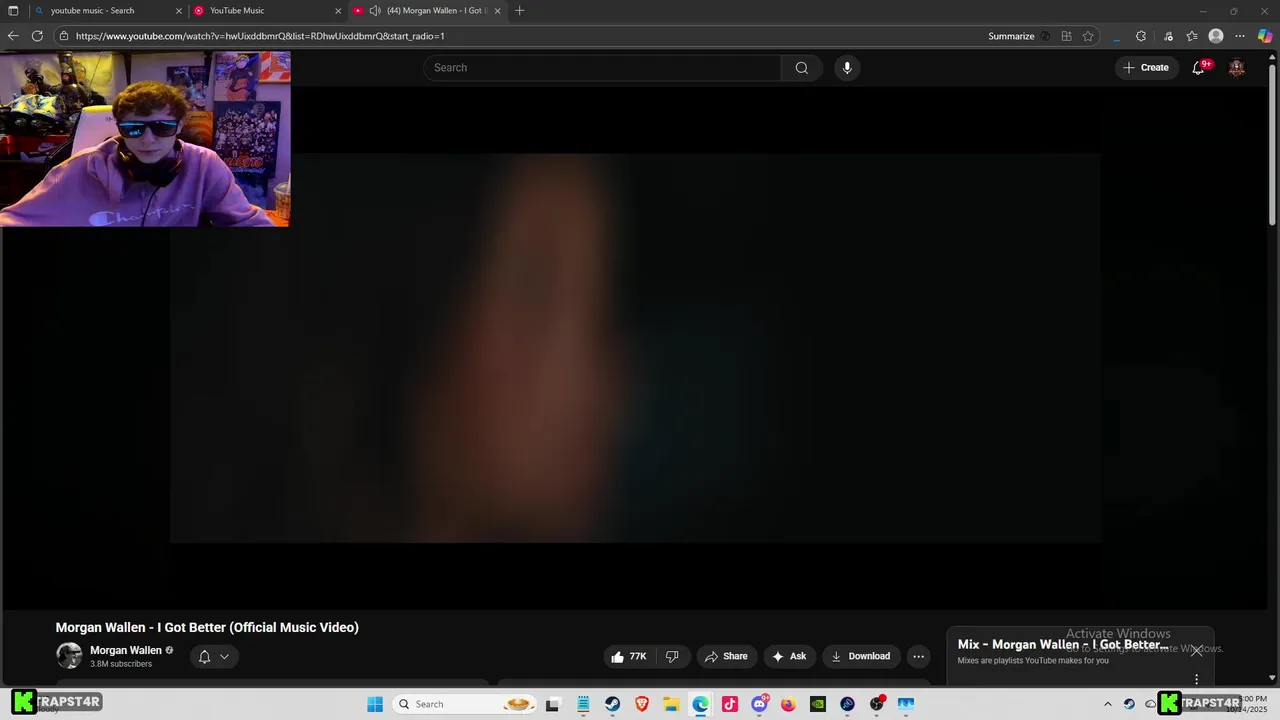
Task: Go back using the browser back arrow
Action: pos(12,36)
